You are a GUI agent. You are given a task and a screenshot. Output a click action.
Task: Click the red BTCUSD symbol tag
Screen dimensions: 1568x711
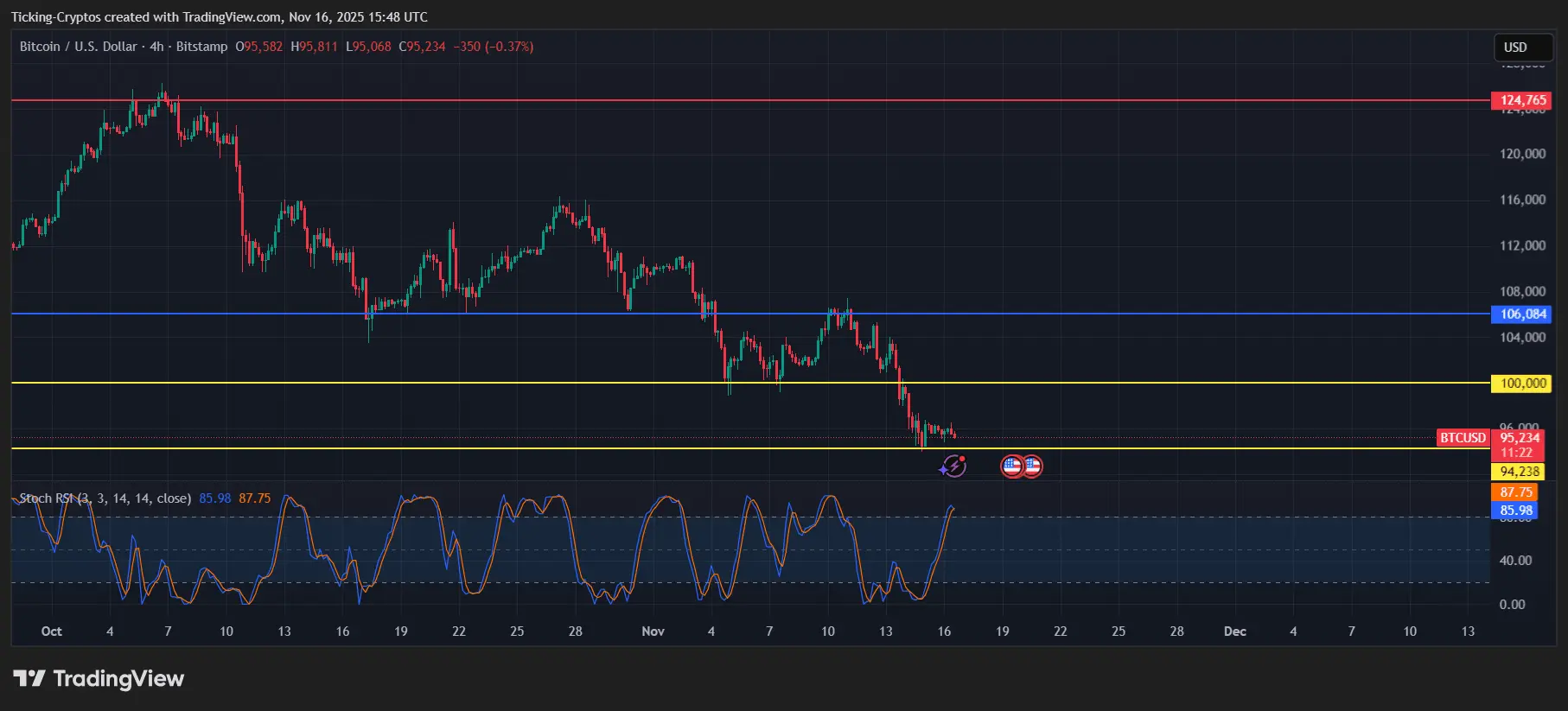pos(1463,438)
